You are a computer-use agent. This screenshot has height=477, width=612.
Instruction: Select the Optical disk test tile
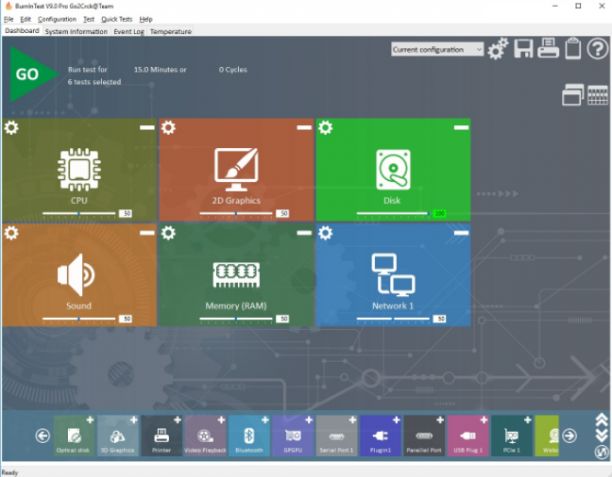tap(73, 436)
